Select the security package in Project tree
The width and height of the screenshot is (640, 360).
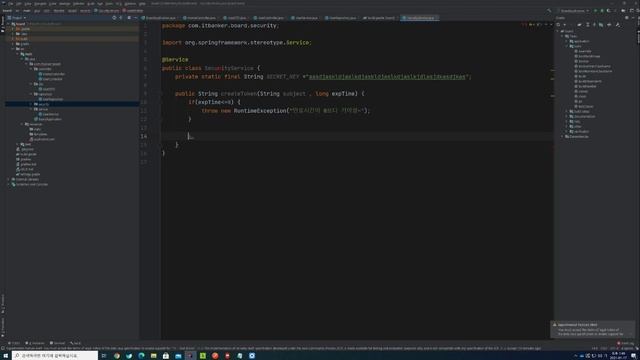(44, 104)
